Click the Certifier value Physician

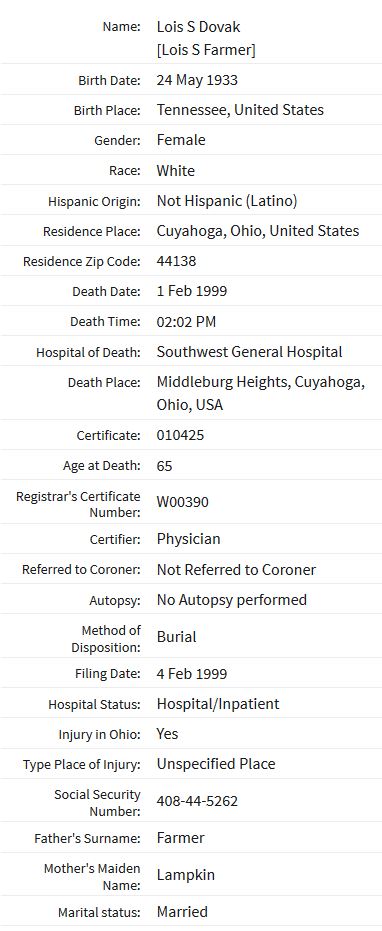(x=188, y=539)
